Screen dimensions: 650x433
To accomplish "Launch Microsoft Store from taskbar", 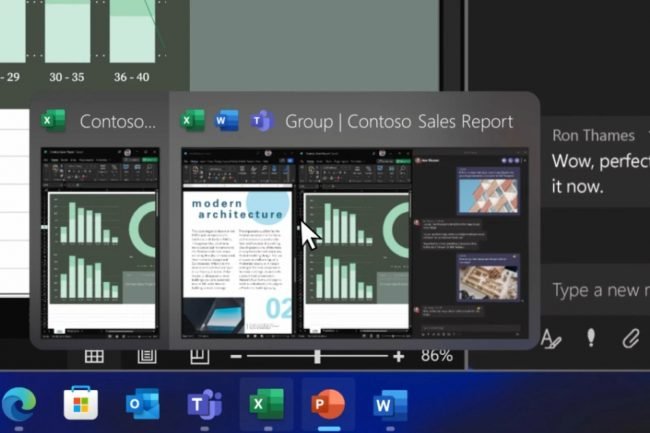I will click(x=81, y=405).
